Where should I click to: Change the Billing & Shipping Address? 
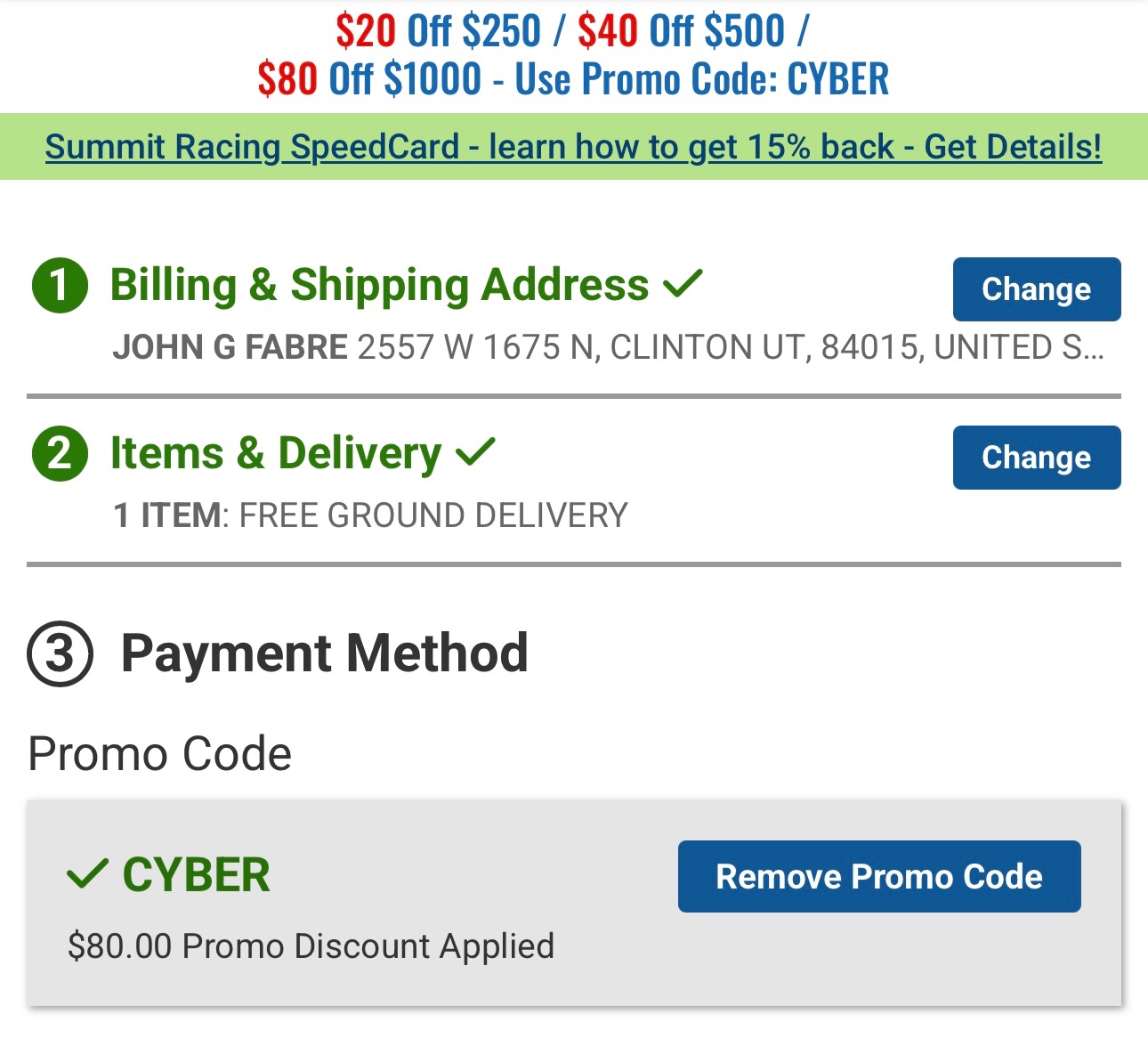(1036, 289)
